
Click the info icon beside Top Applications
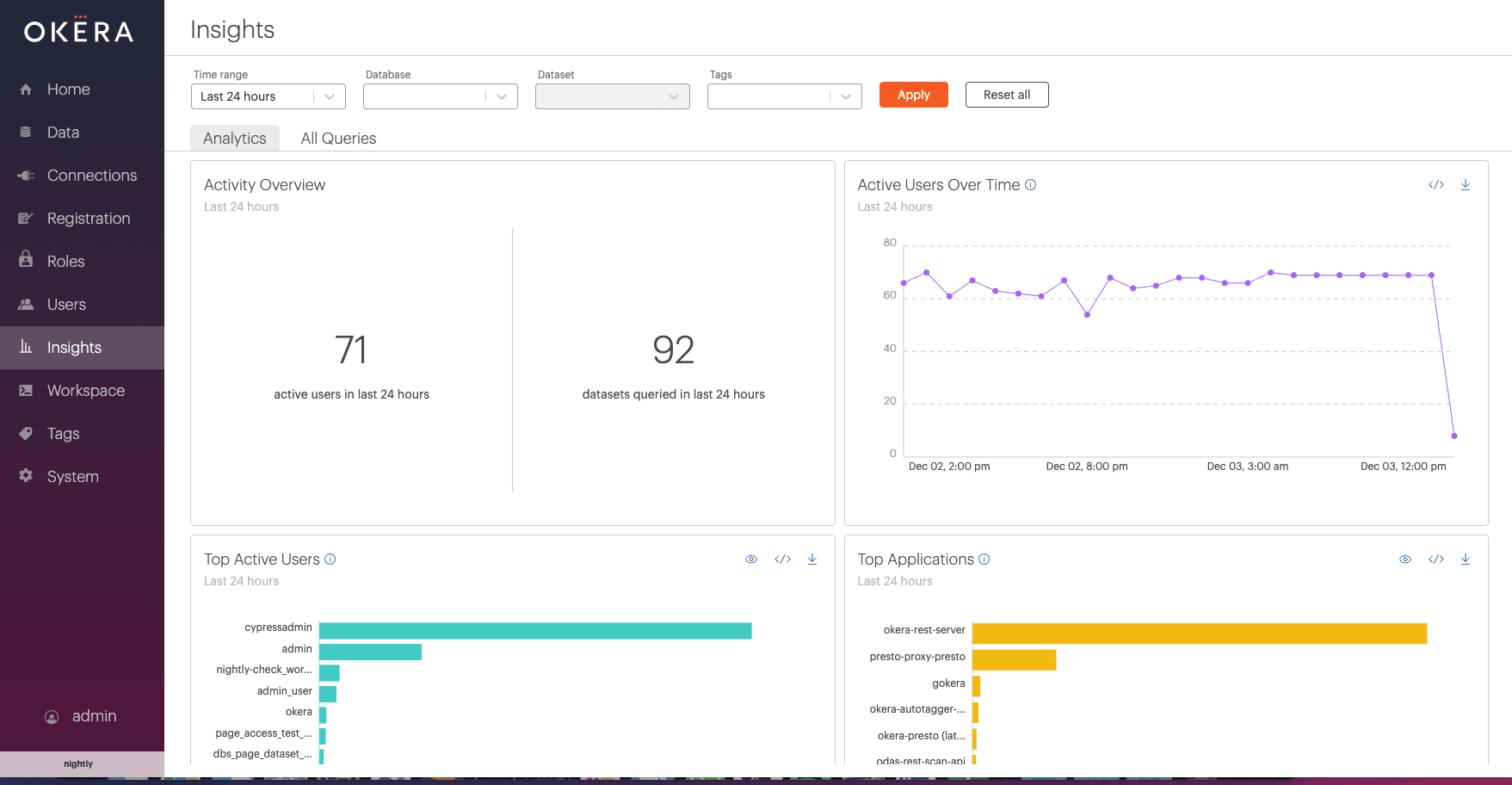984,559
